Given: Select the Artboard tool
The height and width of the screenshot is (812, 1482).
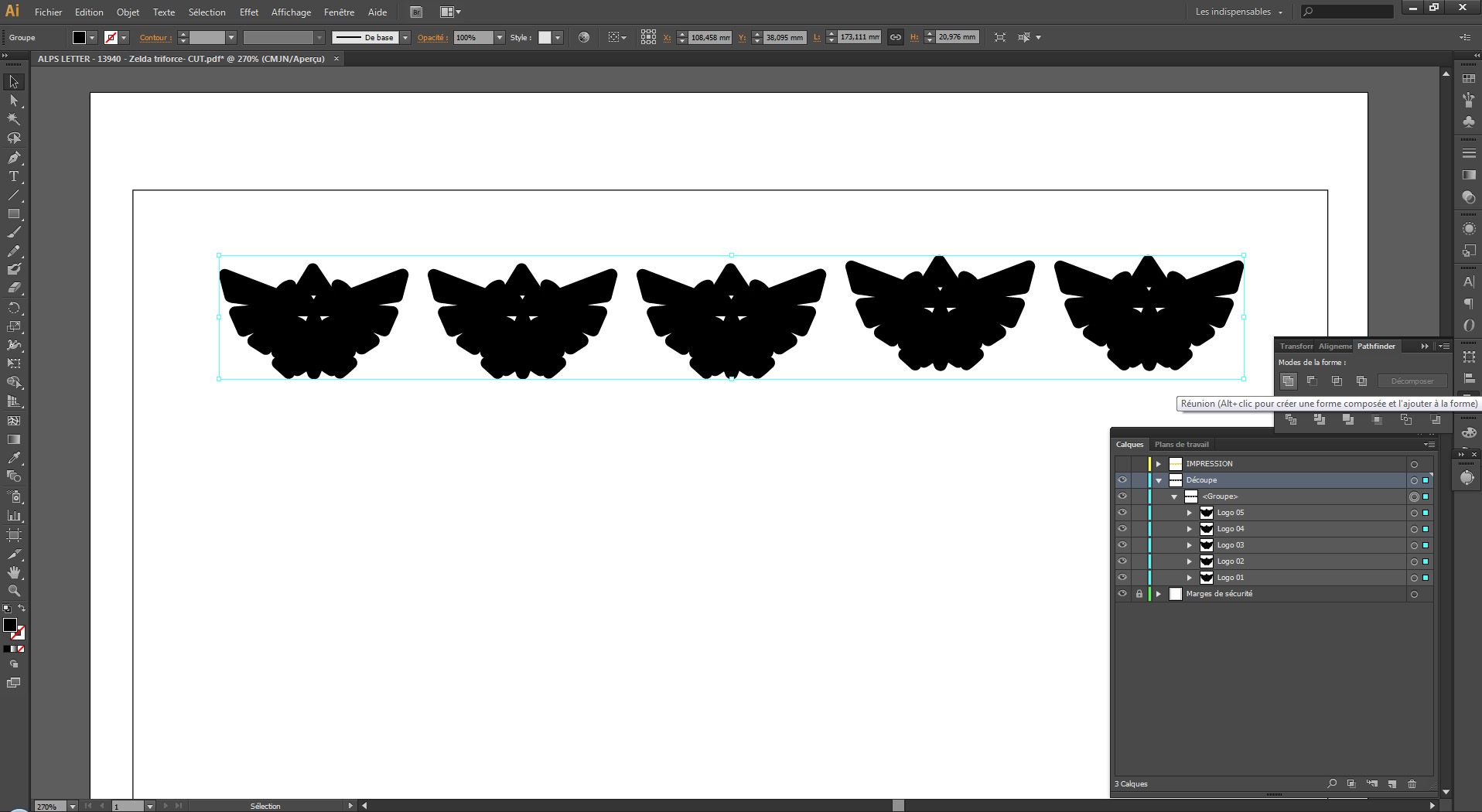Looking at the screenshot, I should [x=14, y=535].
